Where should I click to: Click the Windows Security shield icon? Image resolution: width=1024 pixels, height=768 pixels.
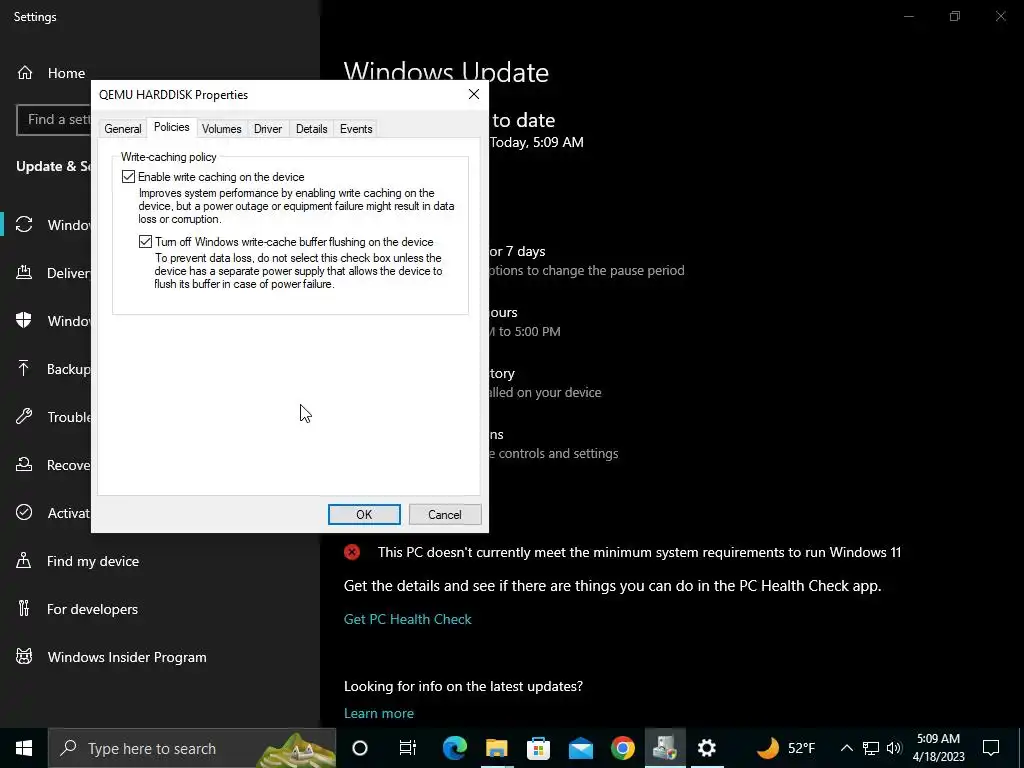coord(24,321)
